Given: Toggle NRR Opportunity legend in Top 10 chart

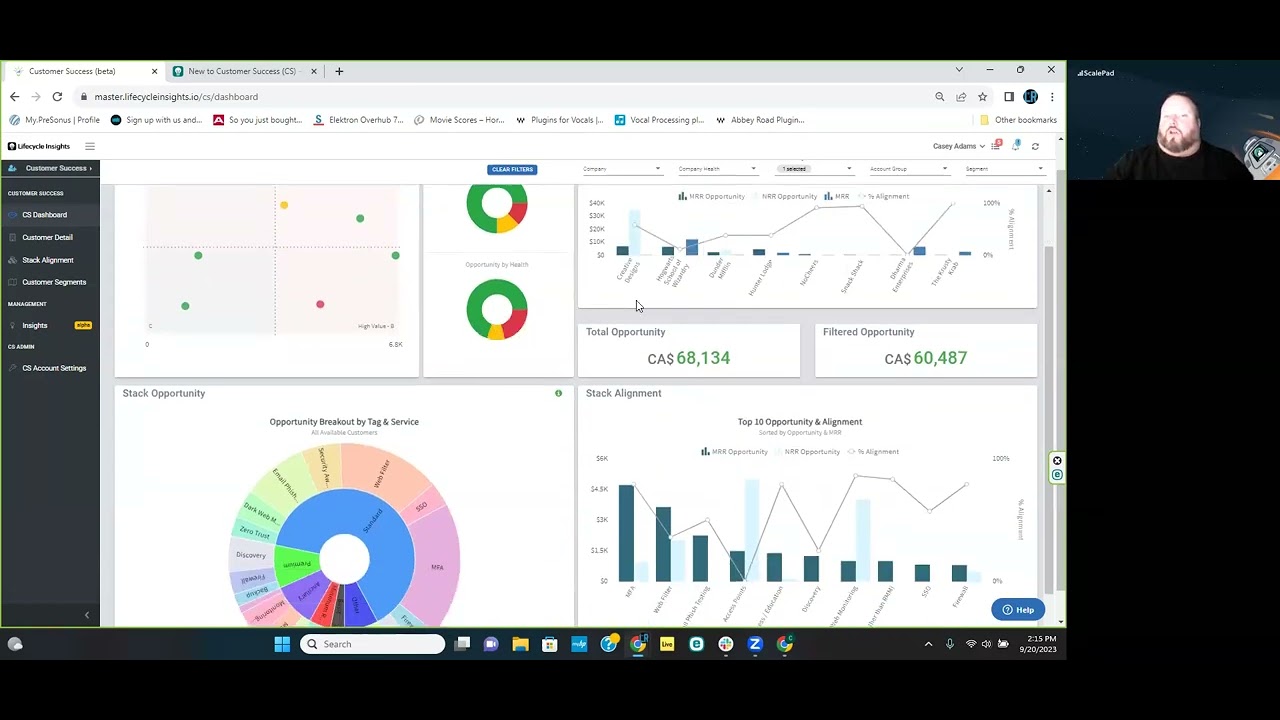Looking at the screenshot, I should pos(808,452).
